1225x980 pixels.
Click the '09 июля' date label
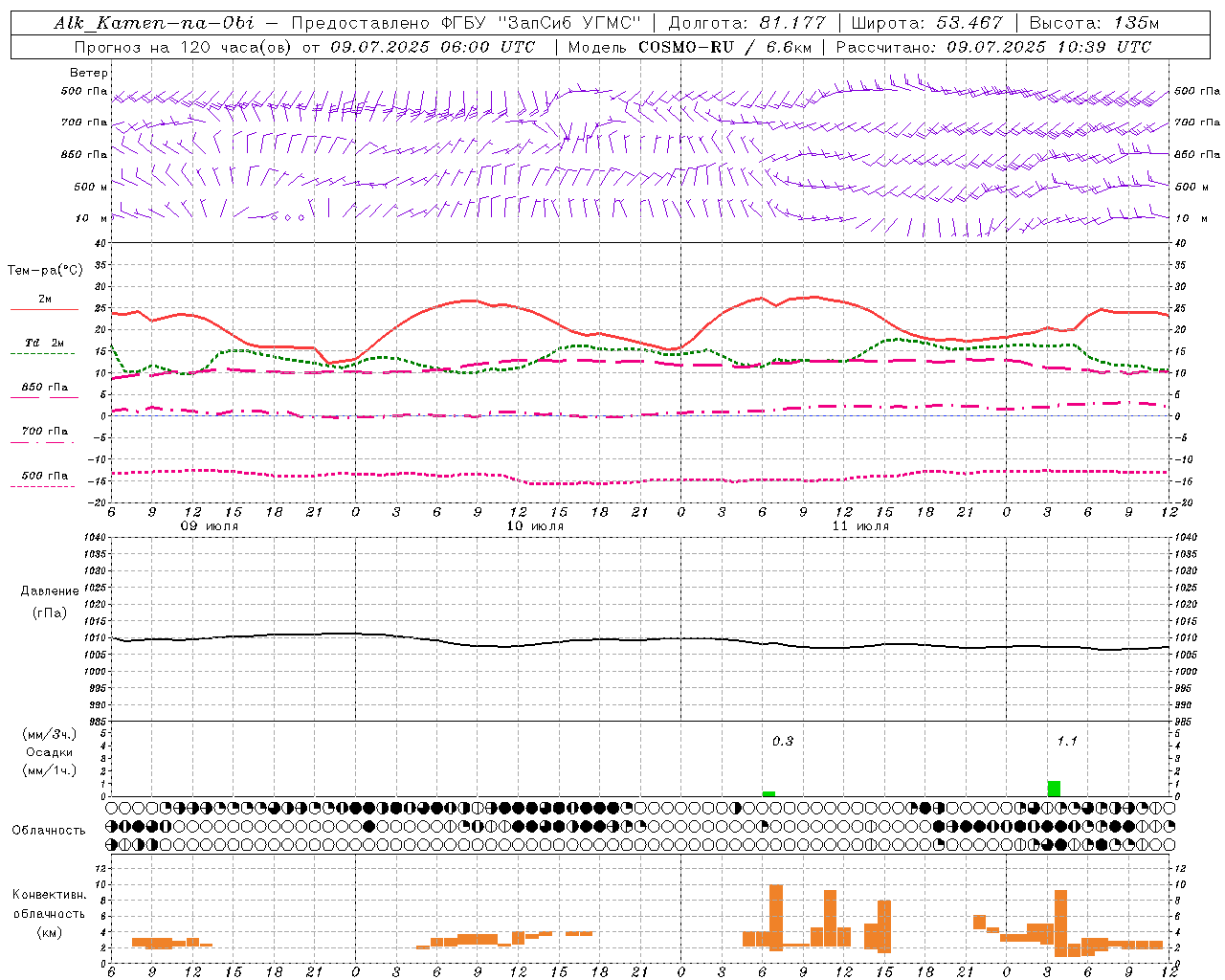pyautogui.click(x=210, y=526)
